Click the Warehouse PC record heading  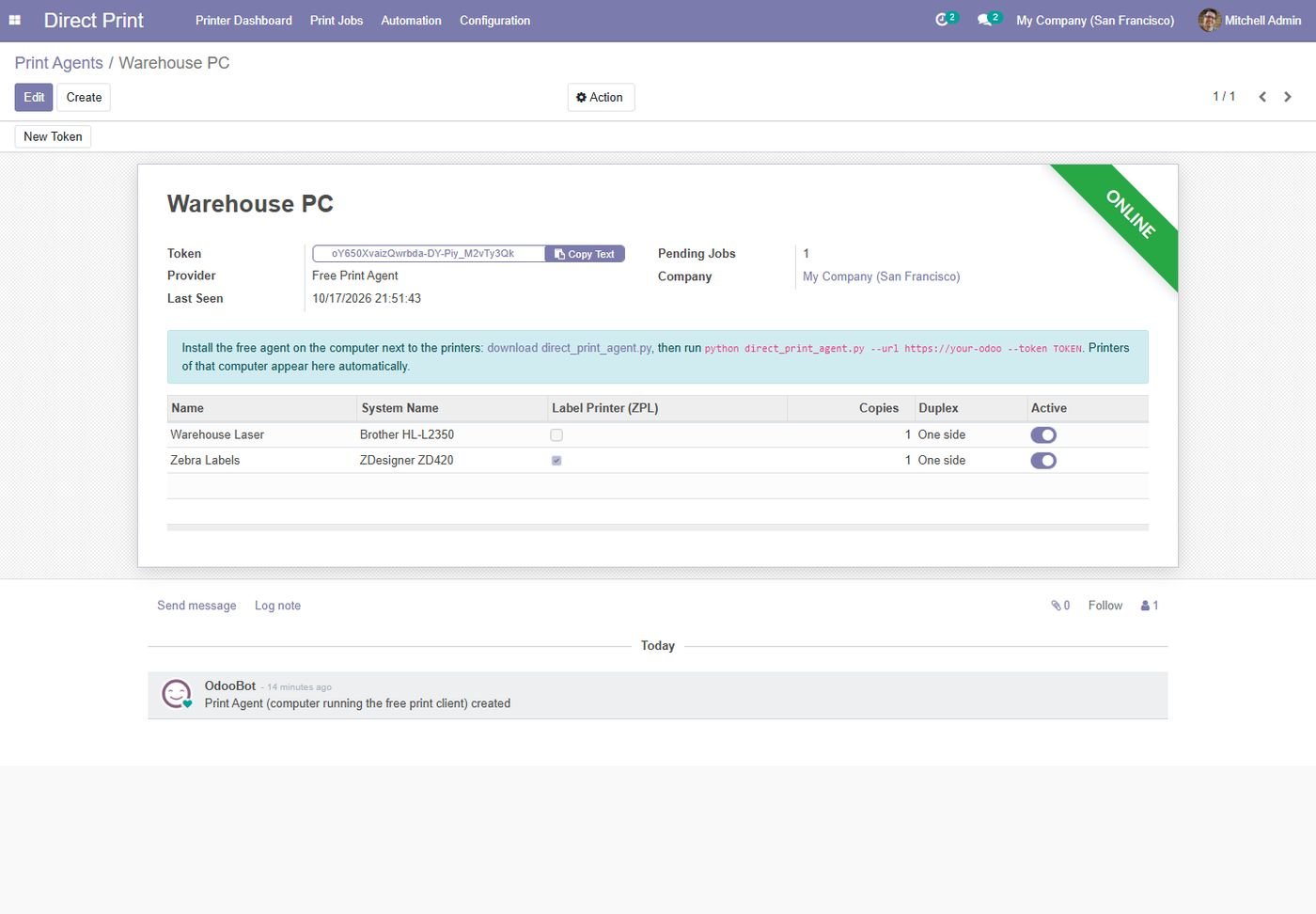(x=250, y=204)
